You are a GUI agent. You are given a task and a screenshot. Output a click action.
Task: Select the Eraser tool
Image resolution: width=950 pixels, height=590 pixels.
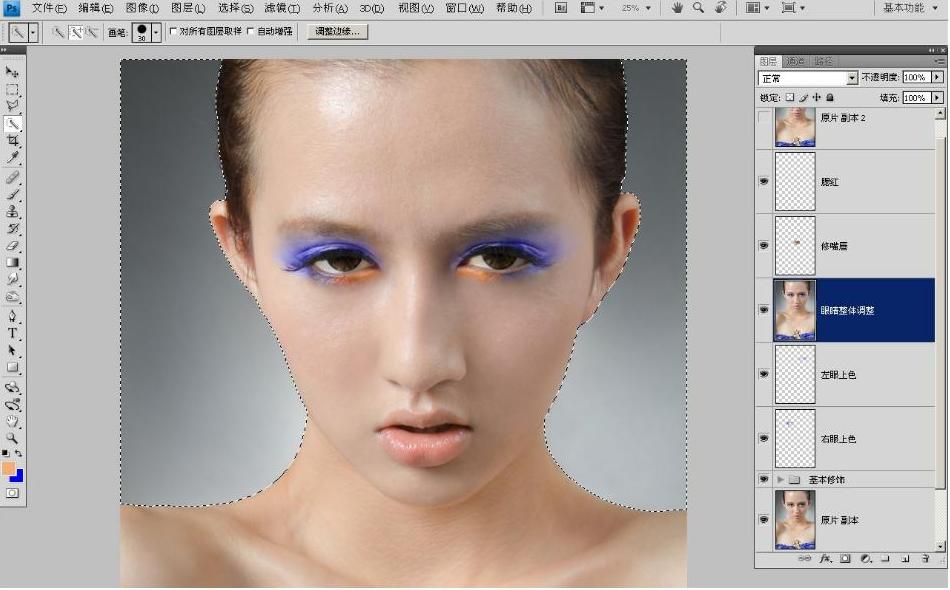12,246
